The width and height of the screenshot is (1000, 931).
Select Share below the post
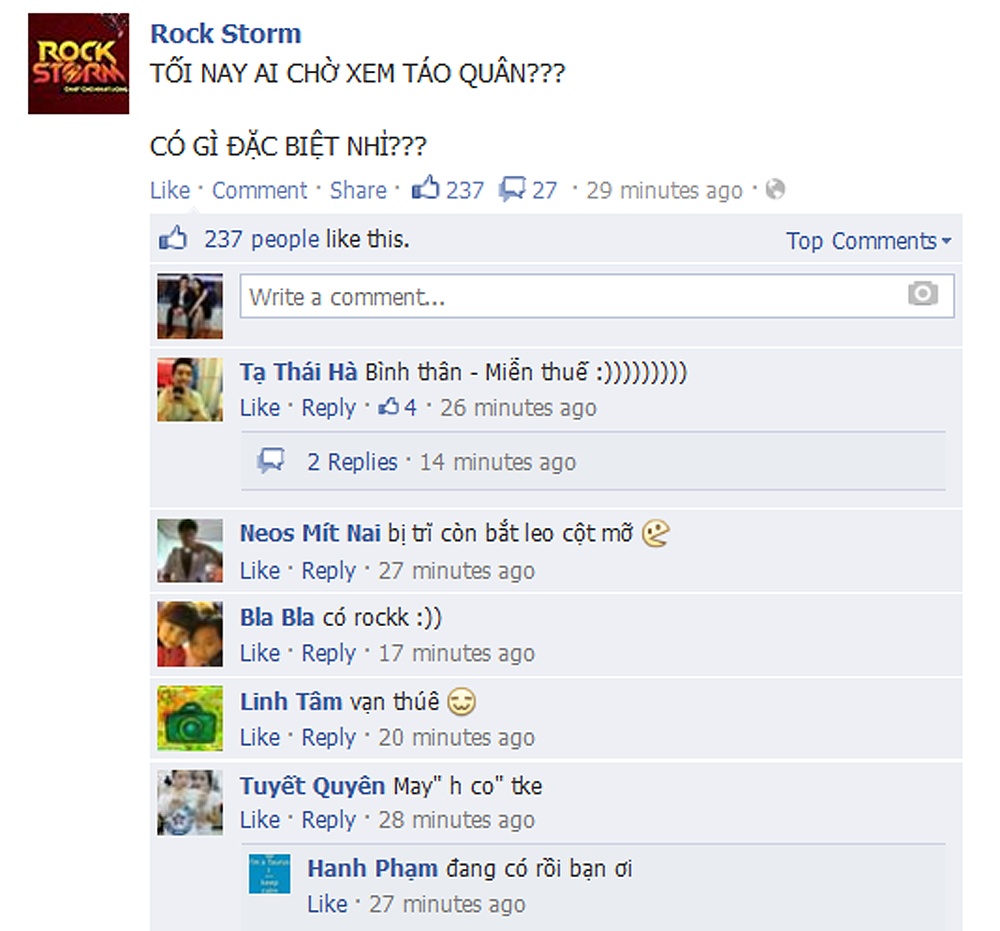(358, 190)
